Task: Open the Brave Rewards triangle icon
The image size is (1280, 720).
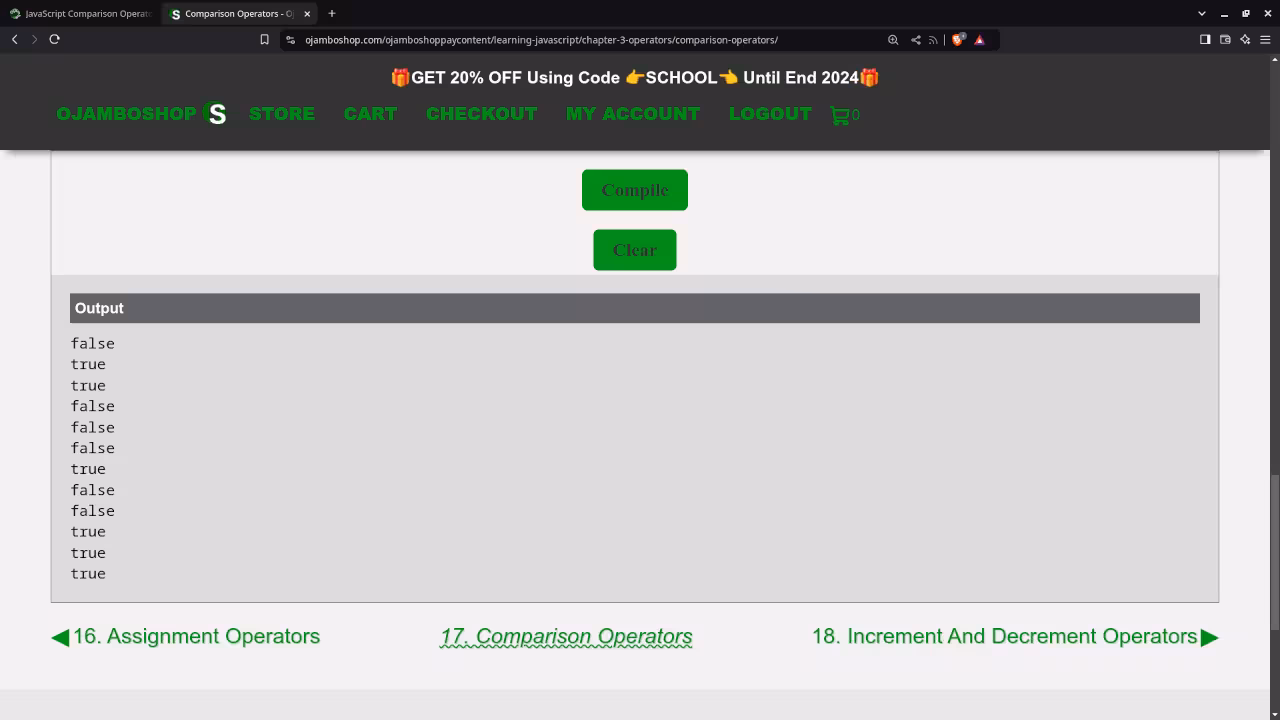Action: pos(979,40)
